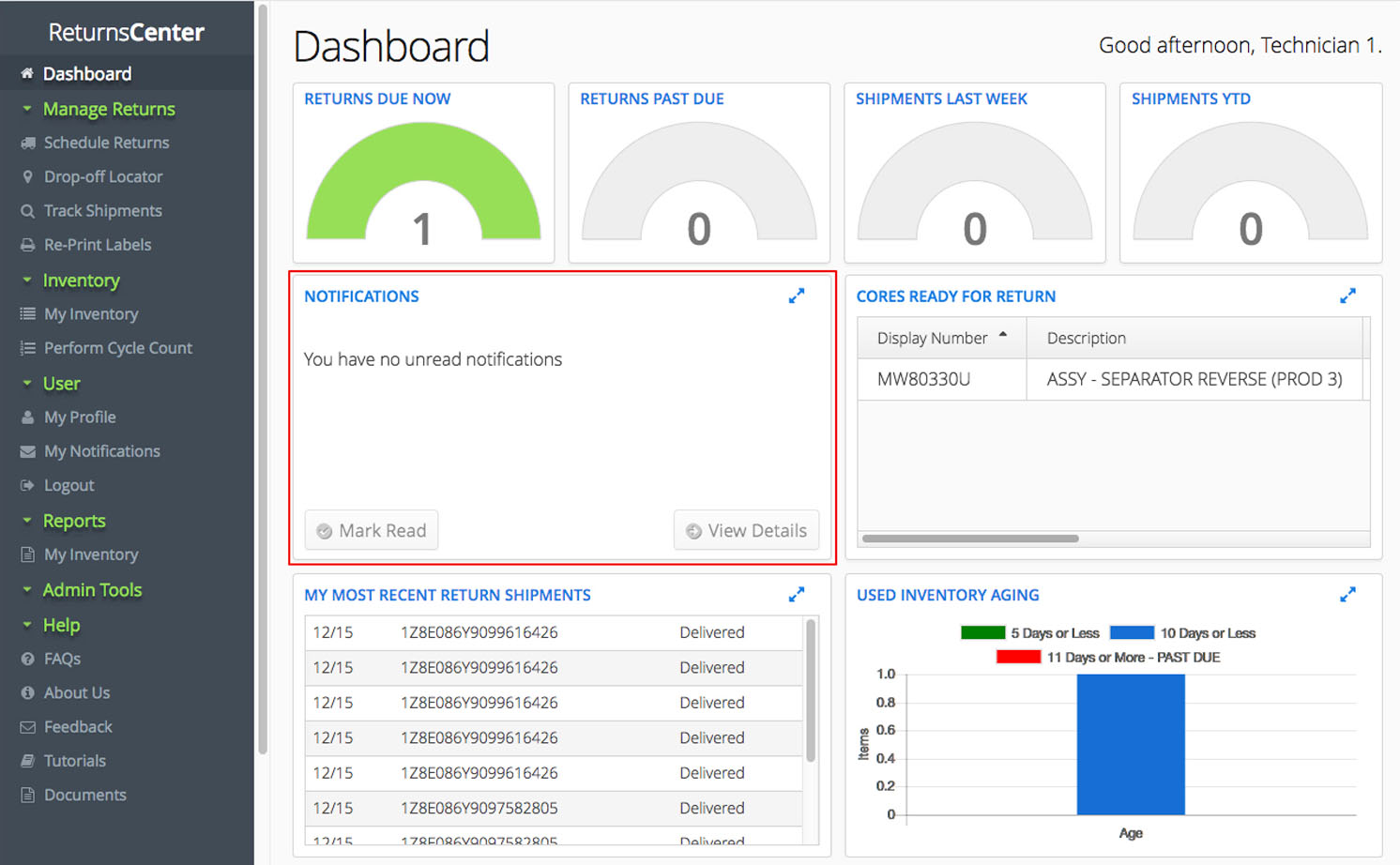This screenshot has width=1400, height=865.
Task: Click the ReturnsCenter logo link
Action: pyautogui.click(x=127, y=32)
